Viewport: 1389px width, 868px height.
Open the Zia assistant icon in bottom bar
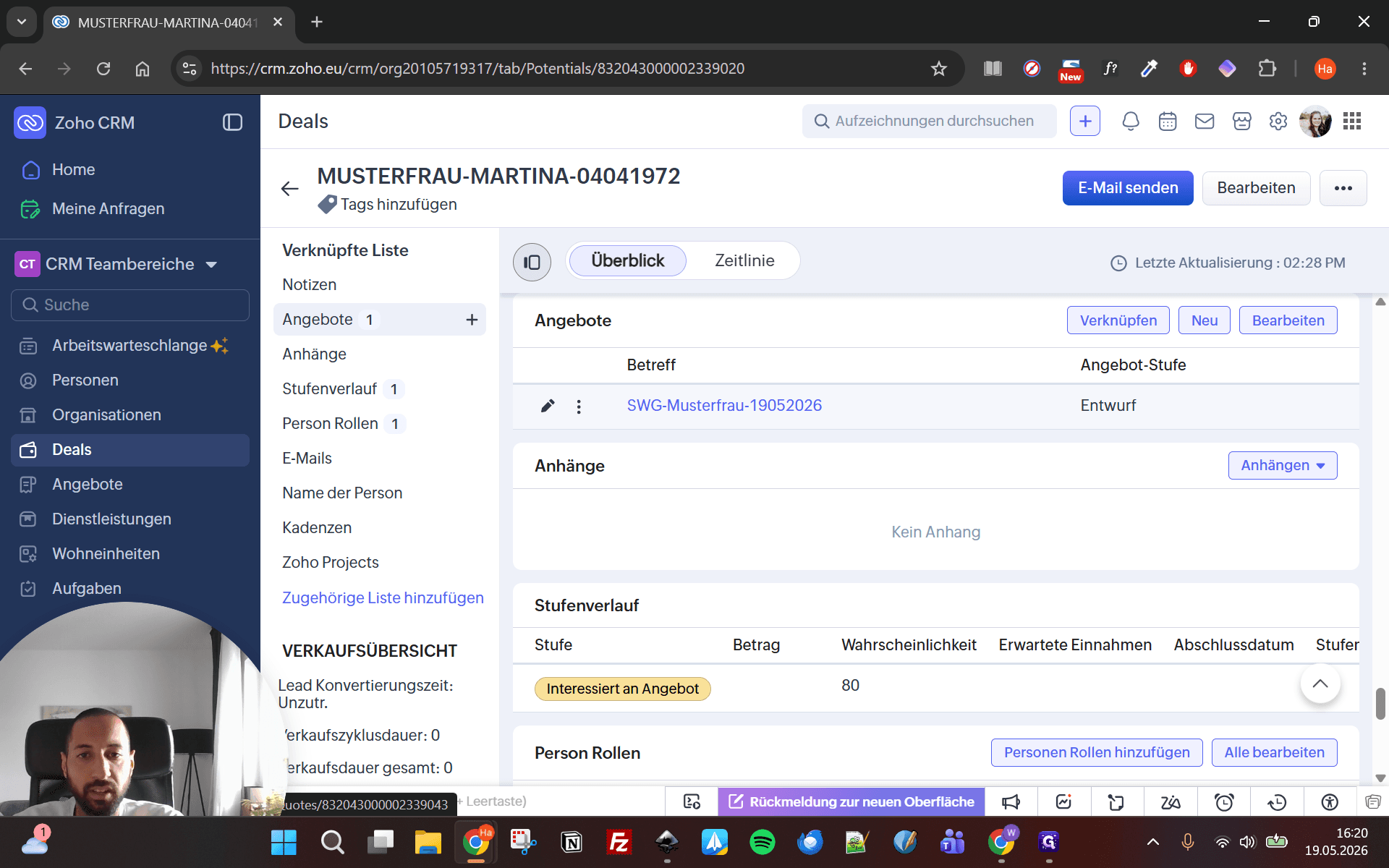pyautogui.click(x=1171, y=801)
